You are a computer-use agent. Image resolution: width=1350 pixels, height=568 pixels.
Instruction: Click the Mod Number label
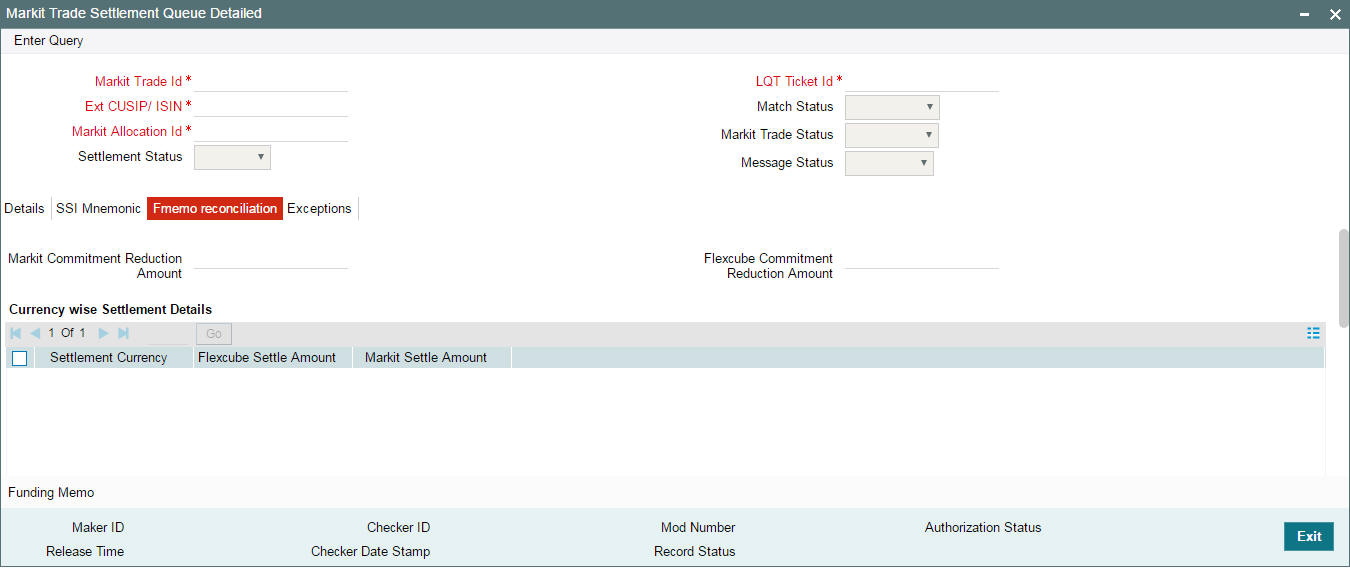tap(698, 527)
